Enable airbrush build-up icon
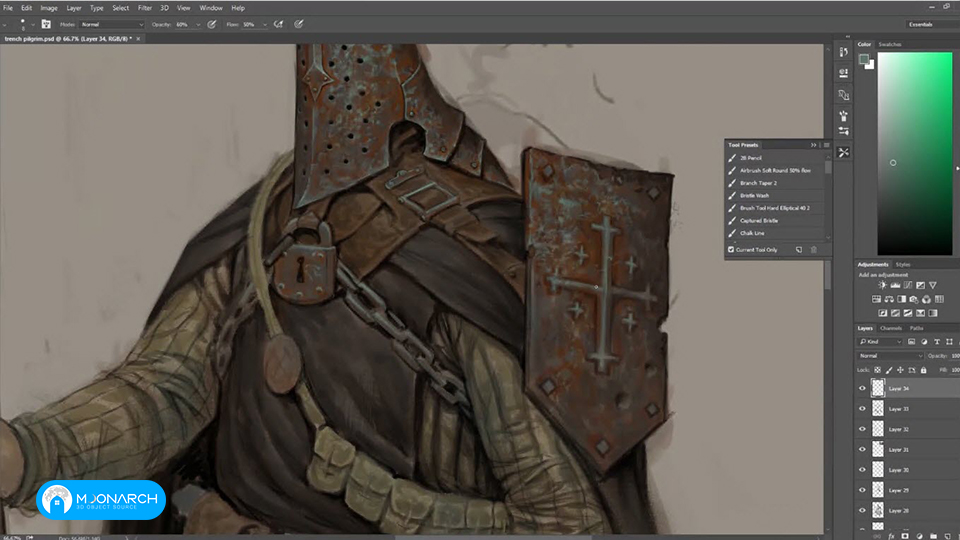Screen dimensions: 960x540 pyautogui.click(x=279, y=24)
